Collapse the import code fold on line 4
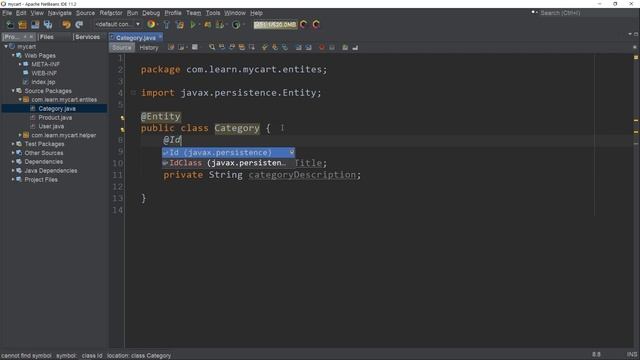The width and height of the screenshot is (640, 360). 133,93
